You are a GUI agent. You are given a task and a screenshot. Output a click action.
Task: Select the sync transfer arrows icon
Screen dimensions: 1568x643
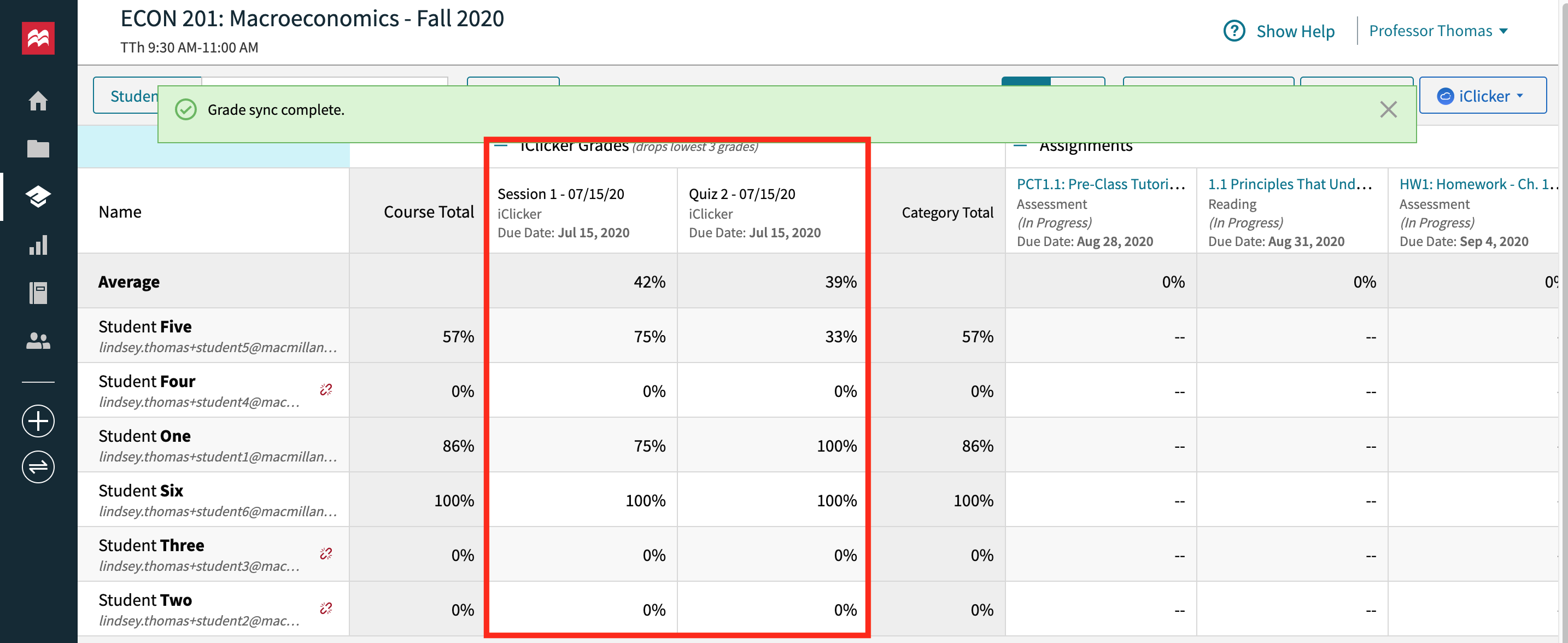coord(38,466)
